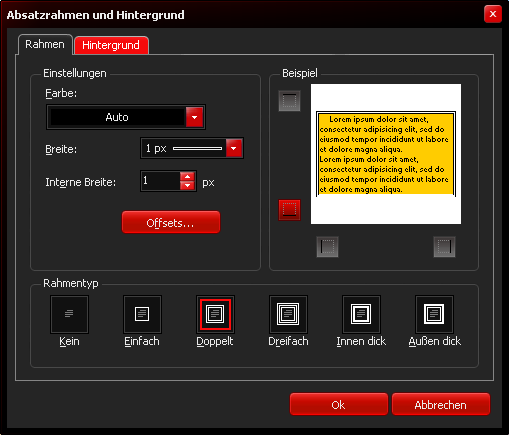The height and width of the screenshot is (435, 509).
Task: Decrease Interne Breite with down arrow
Action: [187, 185]
